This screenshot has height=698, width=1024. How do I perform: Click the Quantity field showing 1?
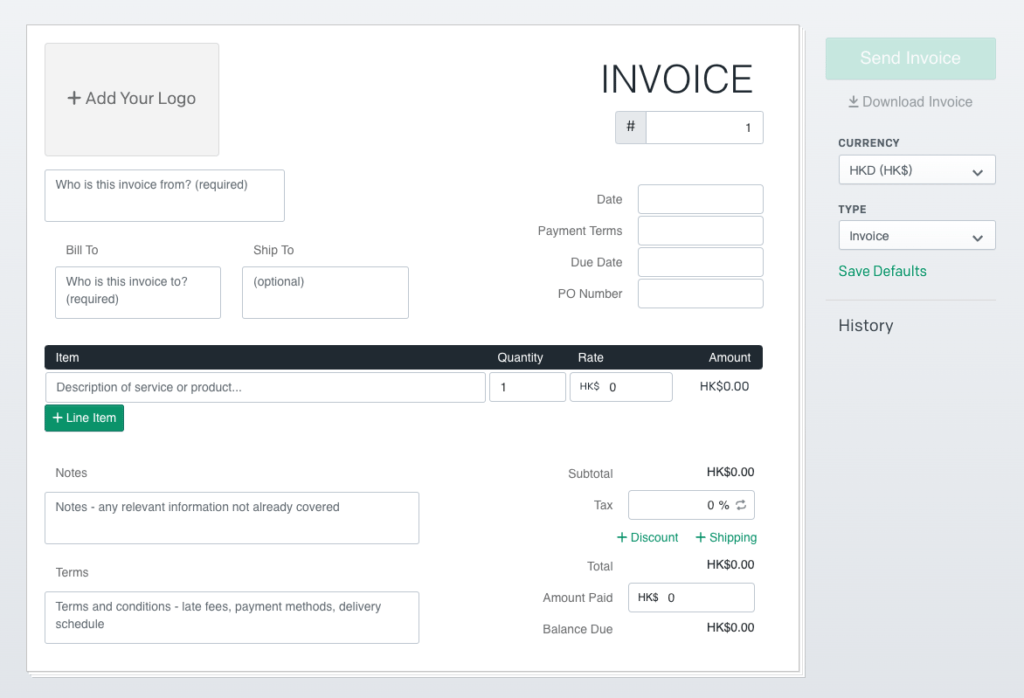[527, 387]
